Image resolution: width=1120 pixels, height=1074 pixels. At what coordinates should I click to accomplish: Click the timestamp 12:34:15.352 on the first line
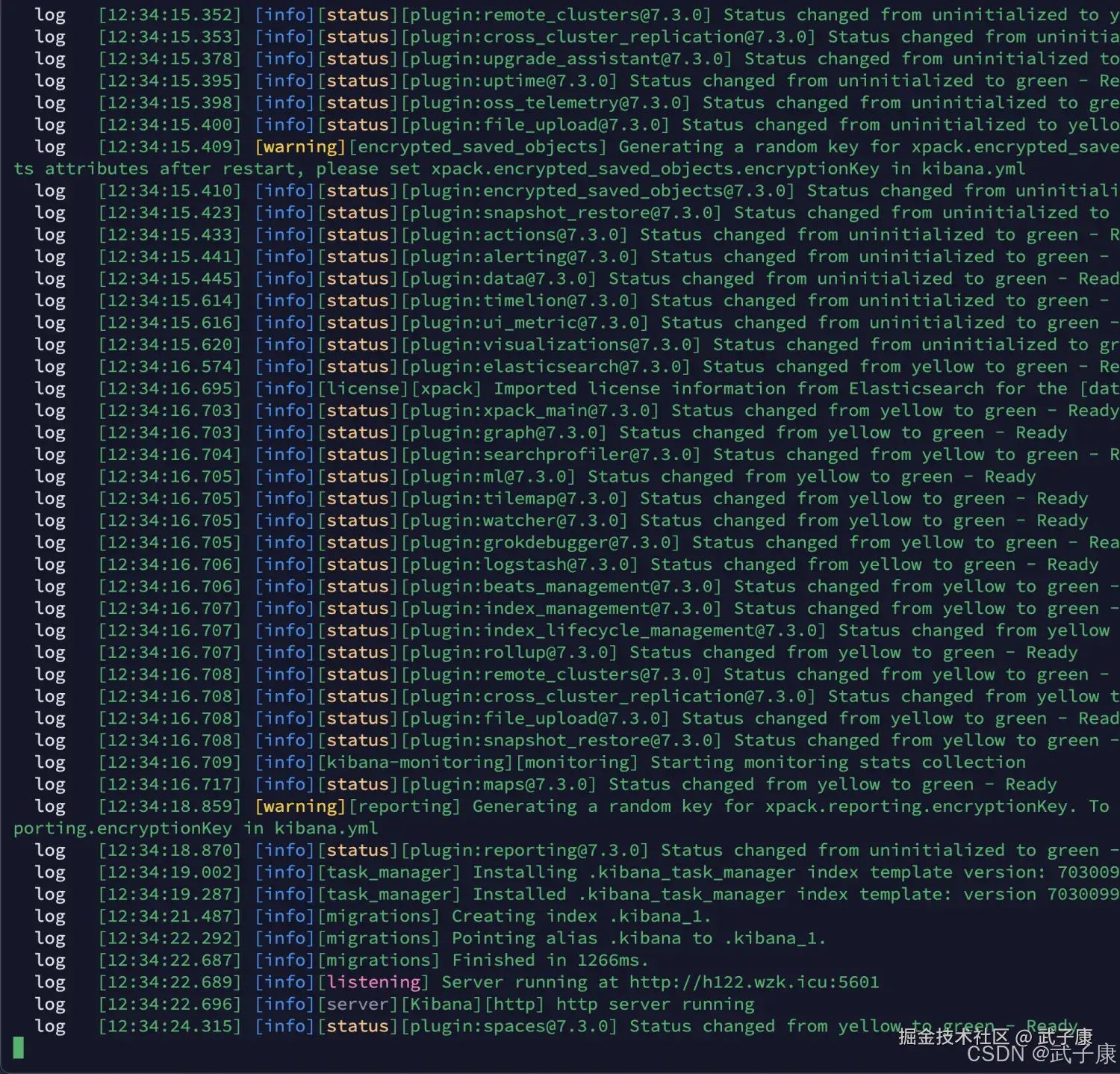pyautogui.click(x=170, y=14)
